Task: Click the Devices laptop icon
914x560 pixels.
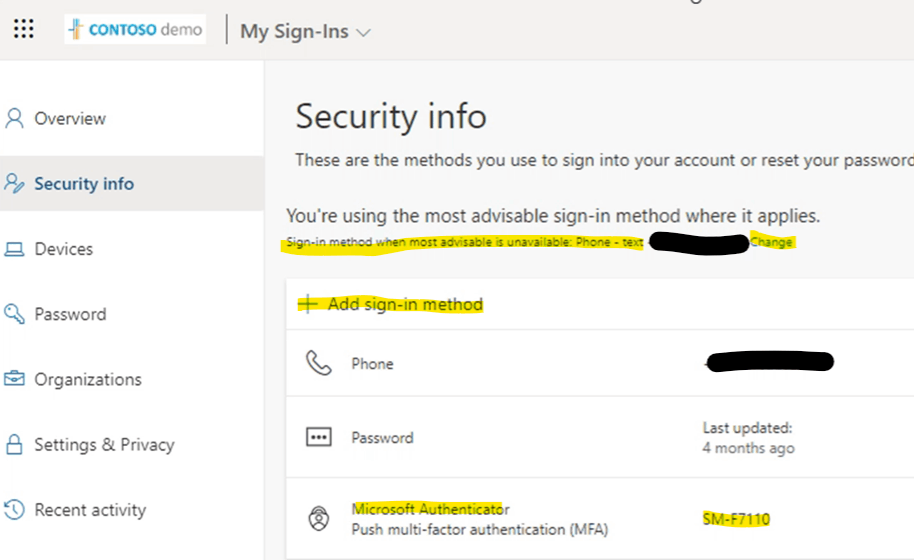Action: 14,249
